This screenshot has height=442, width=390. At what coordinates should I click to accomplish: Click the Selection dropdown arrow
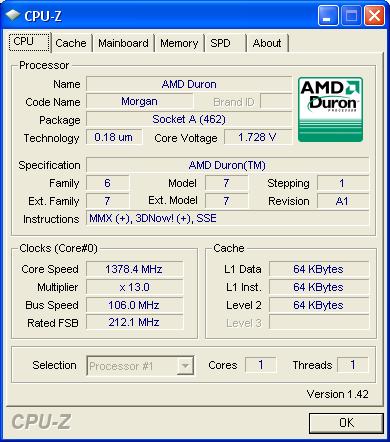click(185, 366)
